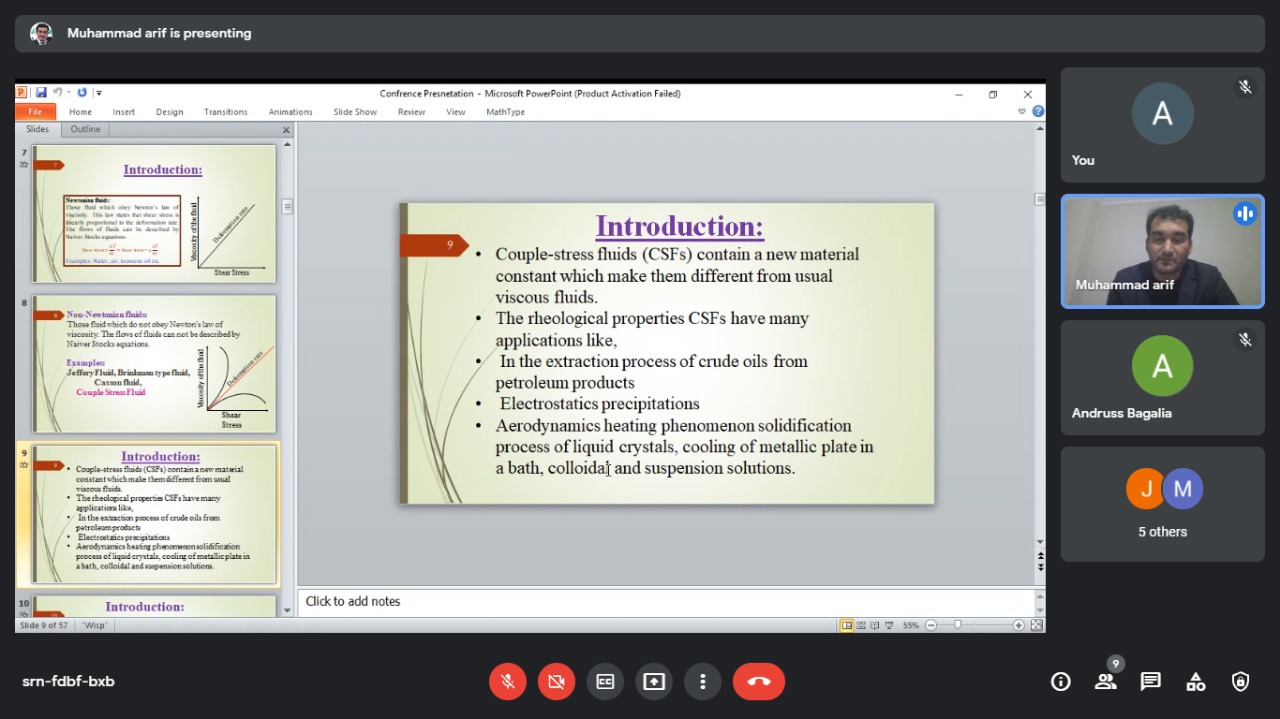Click scroll-down arrow of main slide area
Viewport: 1280px width, 719px height.
click(x=1040, y=543)
